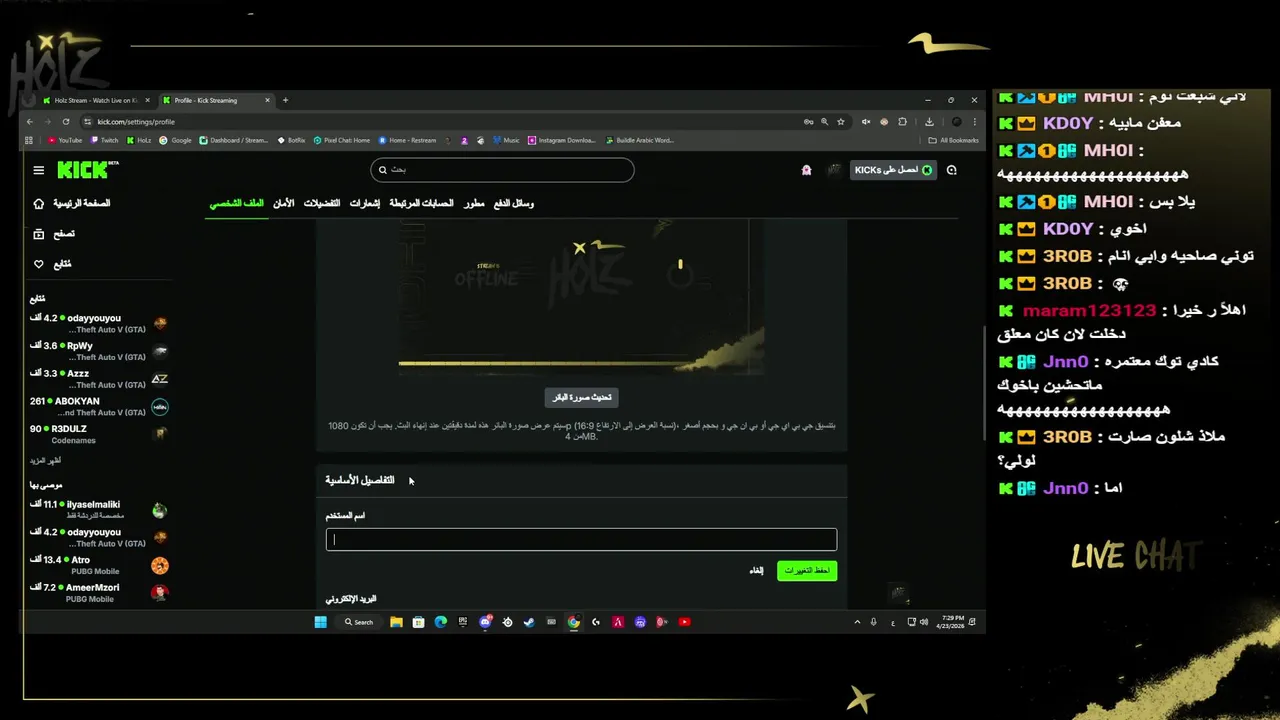Open the taskbar clock showing 7:29 PM
Viewport: 1280px width, 720px height.
(x=948, y=622)
